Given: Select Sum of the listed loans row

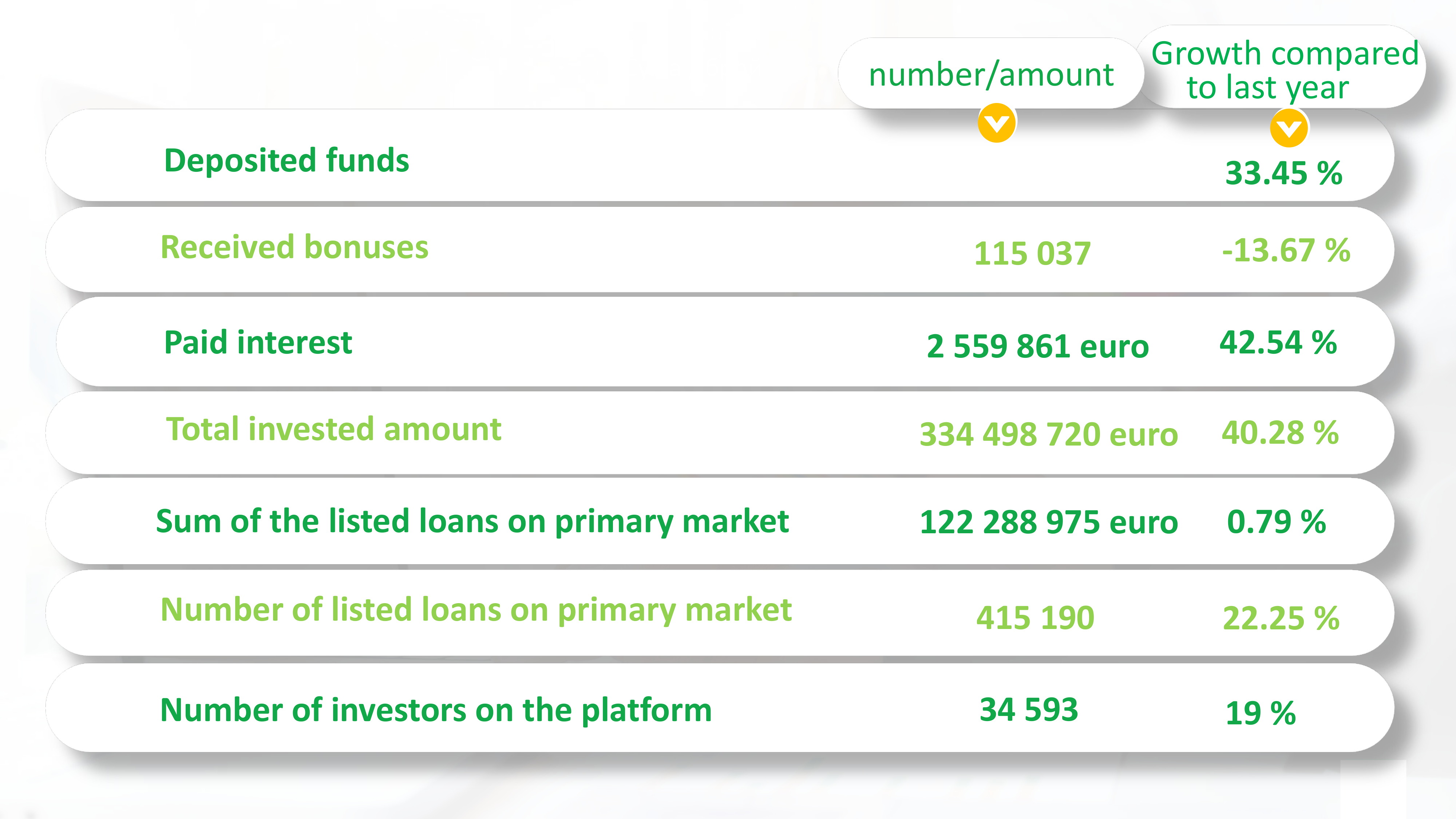Looking at the screenshot, I should pyautogui.click(x=720, y=521).
